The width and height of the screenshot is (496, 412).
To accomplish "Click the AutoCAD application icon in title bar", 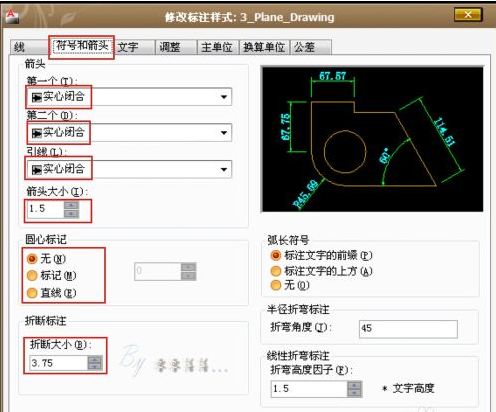I will coord(12,16).
